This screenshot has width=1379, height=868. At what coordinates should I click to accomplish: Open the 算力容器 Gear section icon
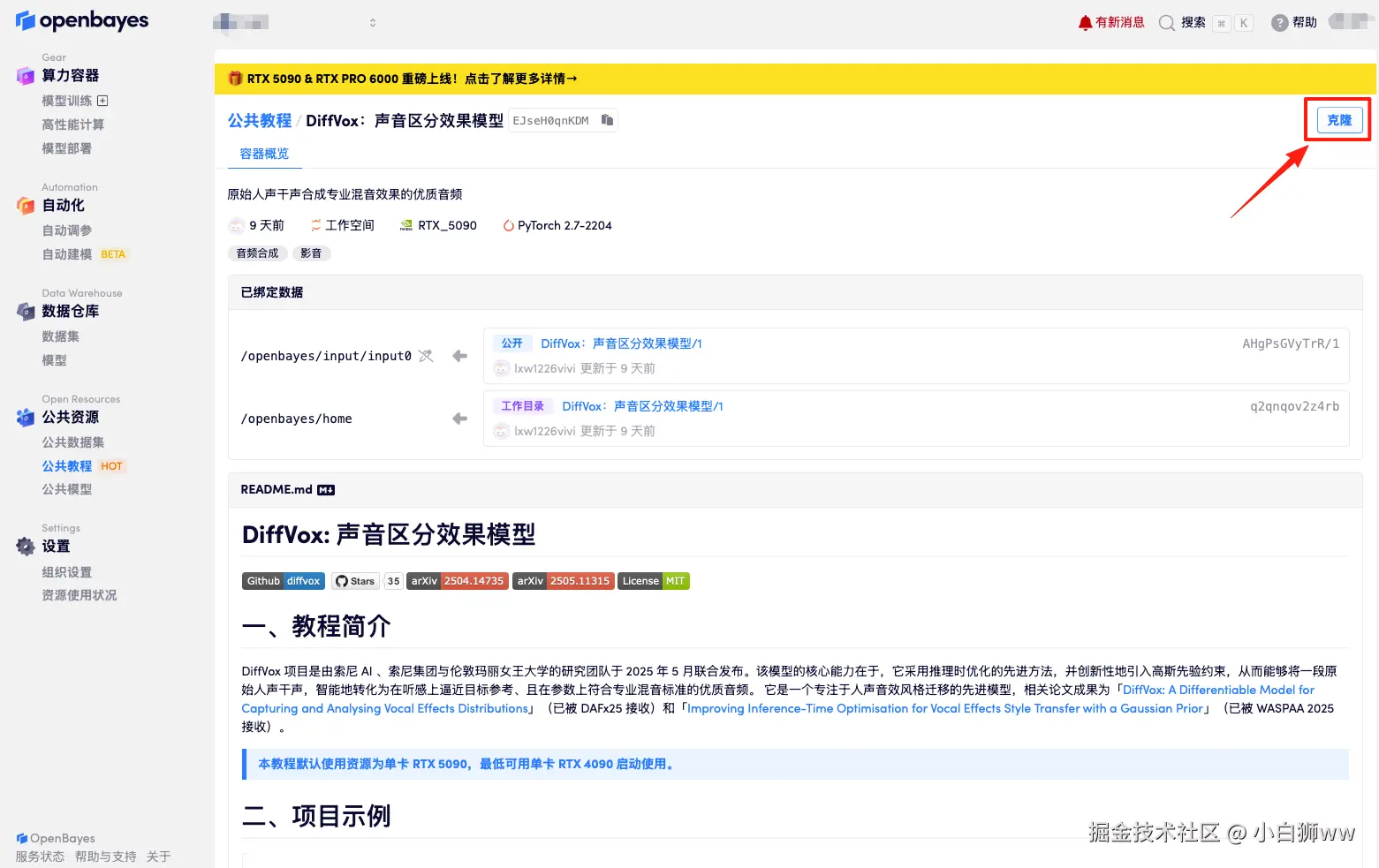(x=26, y=76)
